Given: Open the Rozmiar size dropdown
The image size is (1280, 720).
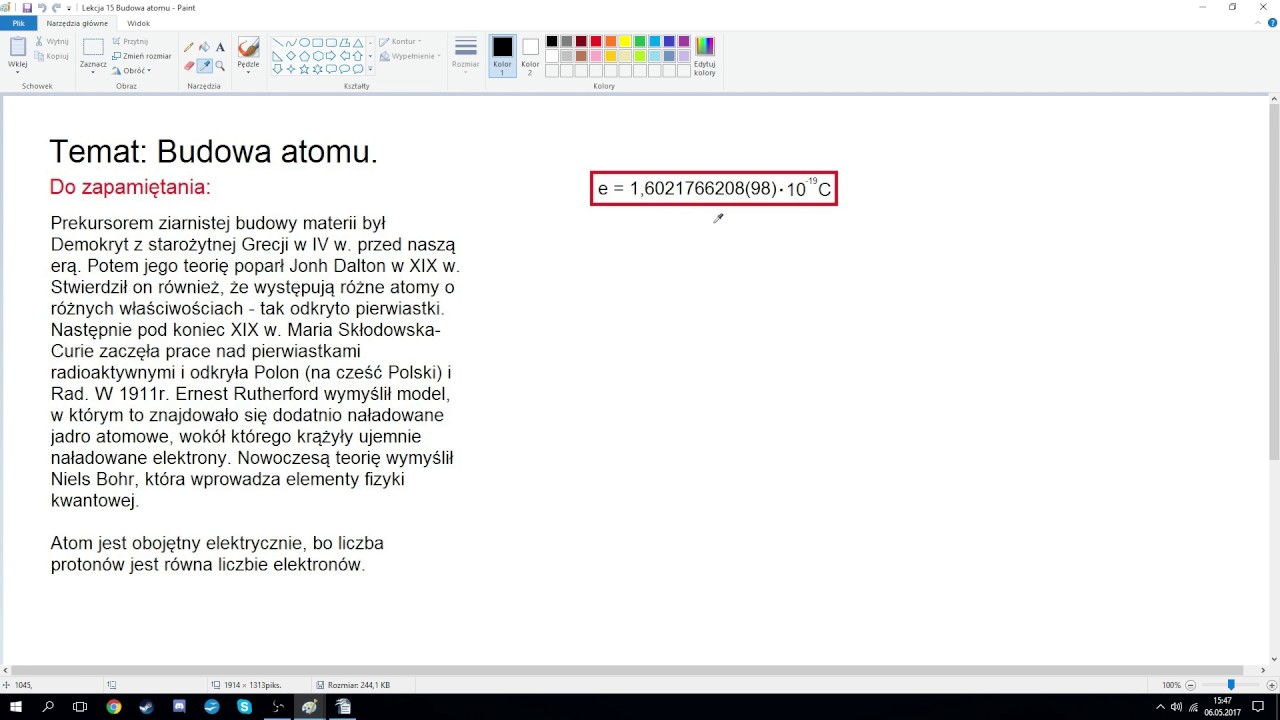Looking at the screenshot, I should tap(466, 56).
